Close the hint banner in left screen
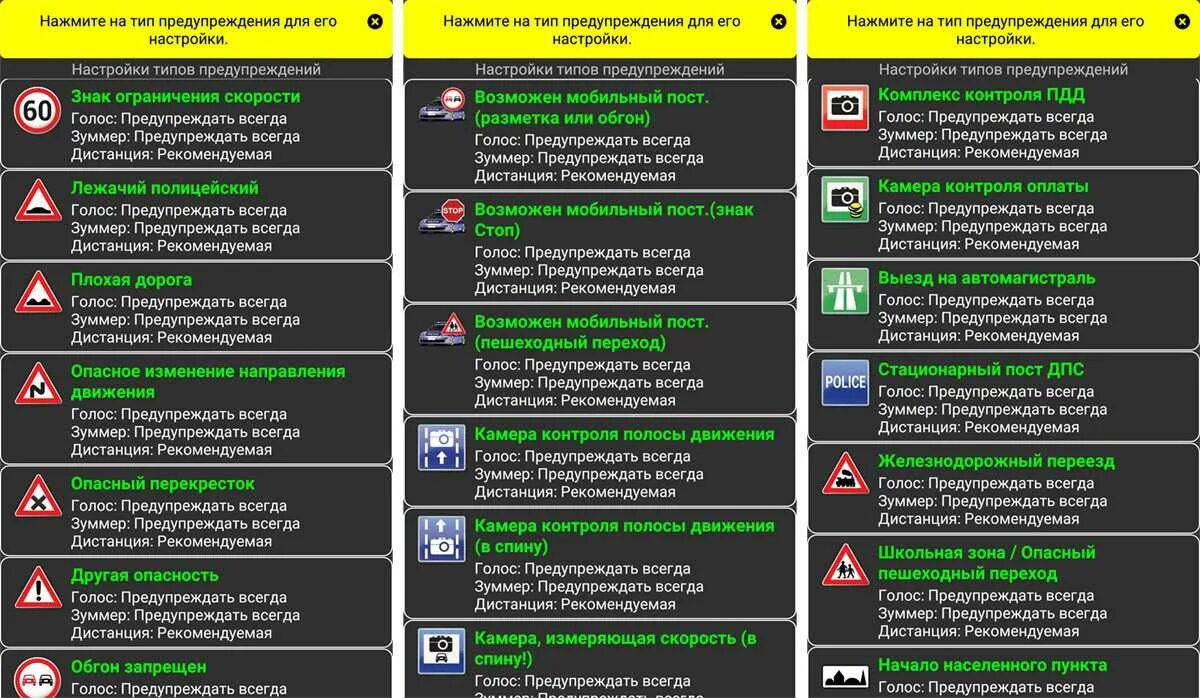 point(375,21)
